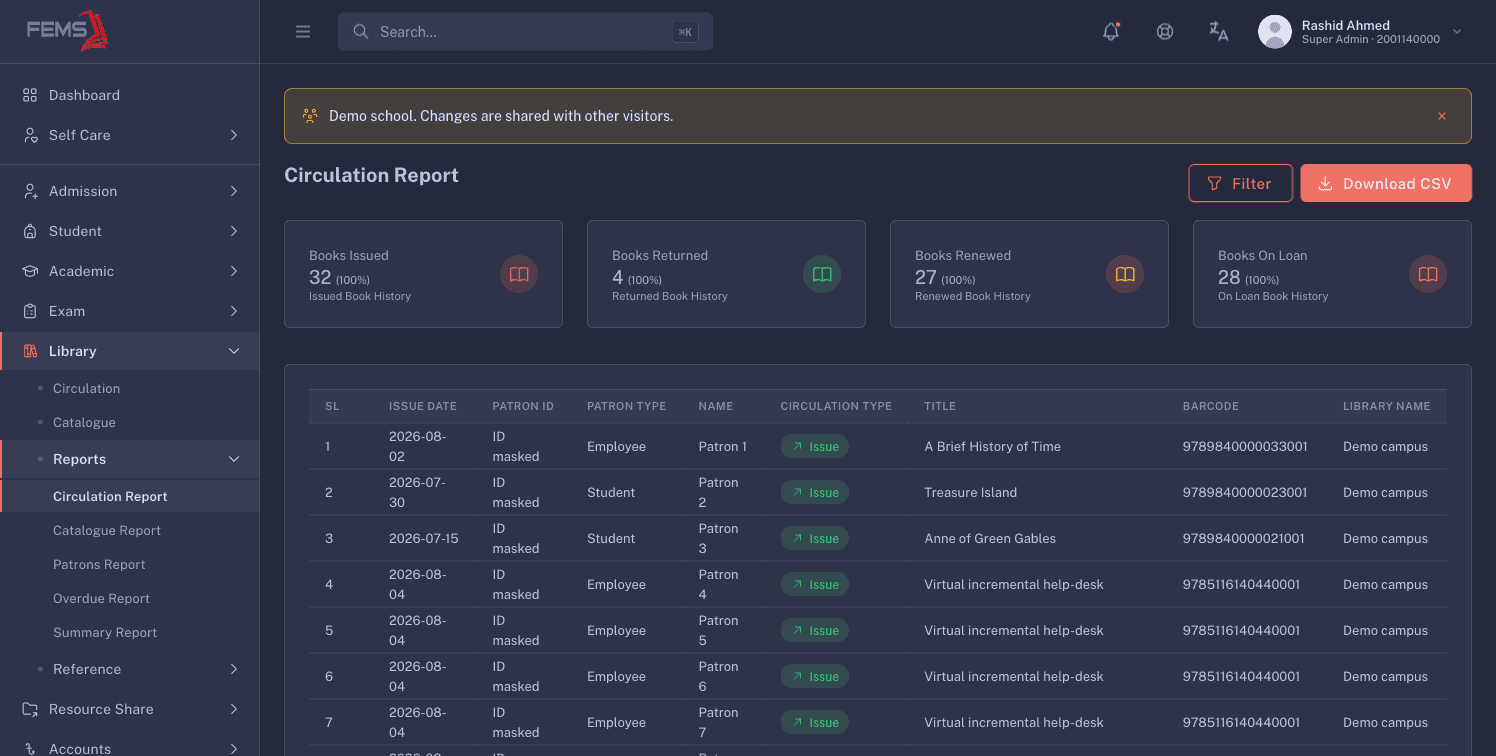Click the Books Returned card icon
The image size is (1496, 756).
coord(822,274)
